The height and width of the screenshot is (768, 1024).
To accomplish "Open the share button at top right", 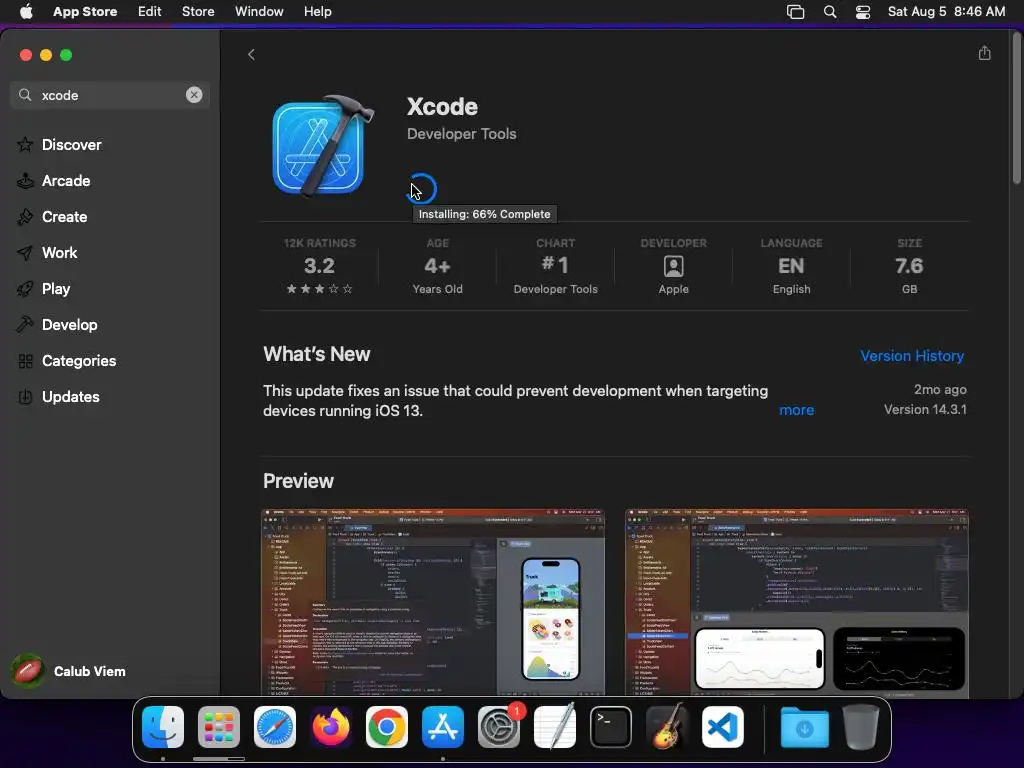I will (984, 54).
